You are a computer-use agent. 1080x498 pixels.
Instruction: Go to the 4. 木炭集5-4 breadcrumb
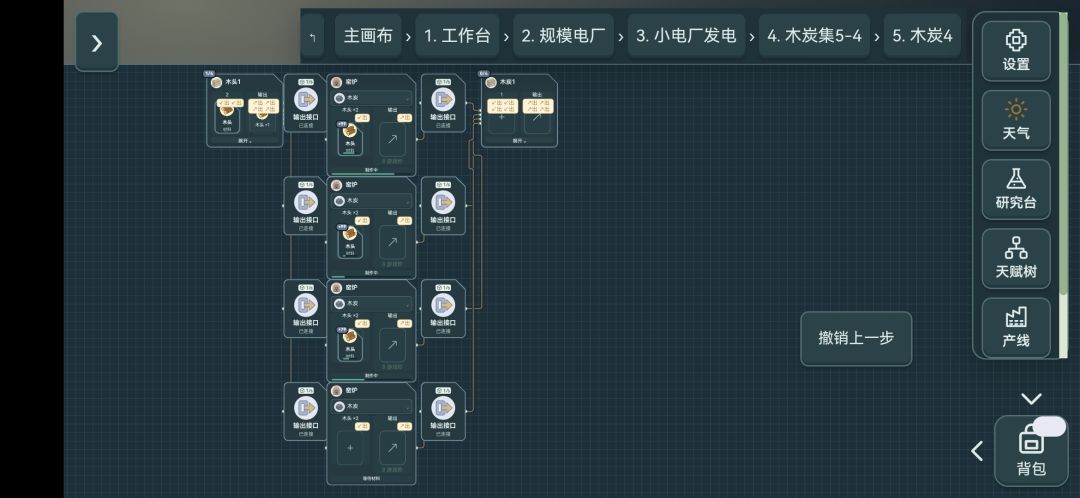pos(814,36)
